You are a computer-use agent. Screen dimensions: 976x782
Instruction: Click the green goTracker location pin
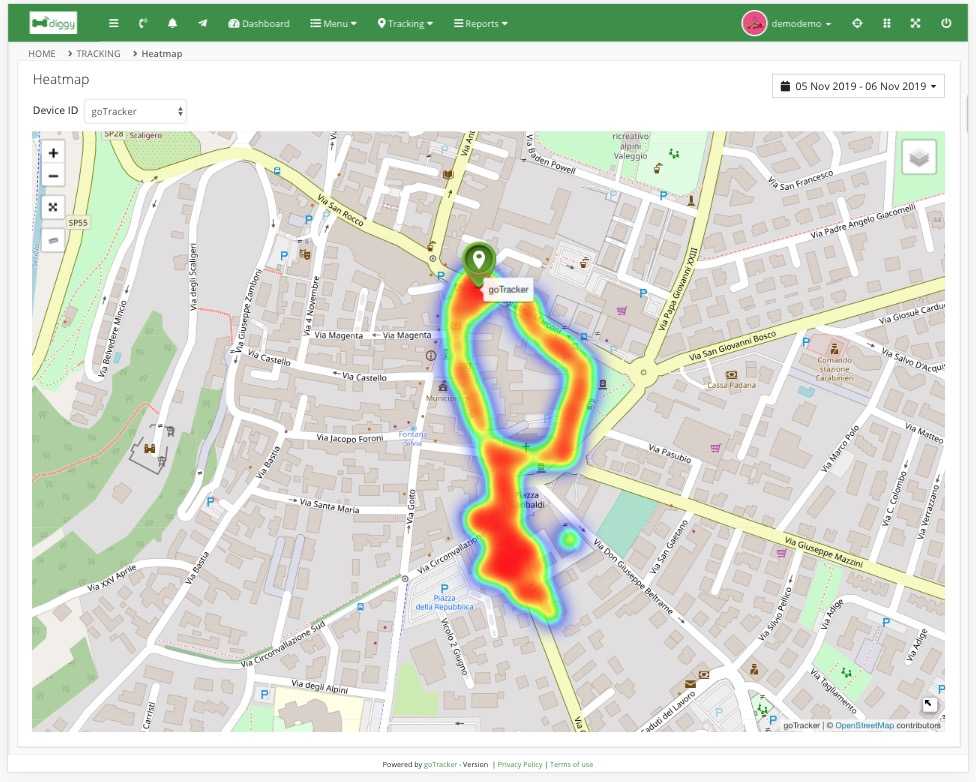(478, 261)
